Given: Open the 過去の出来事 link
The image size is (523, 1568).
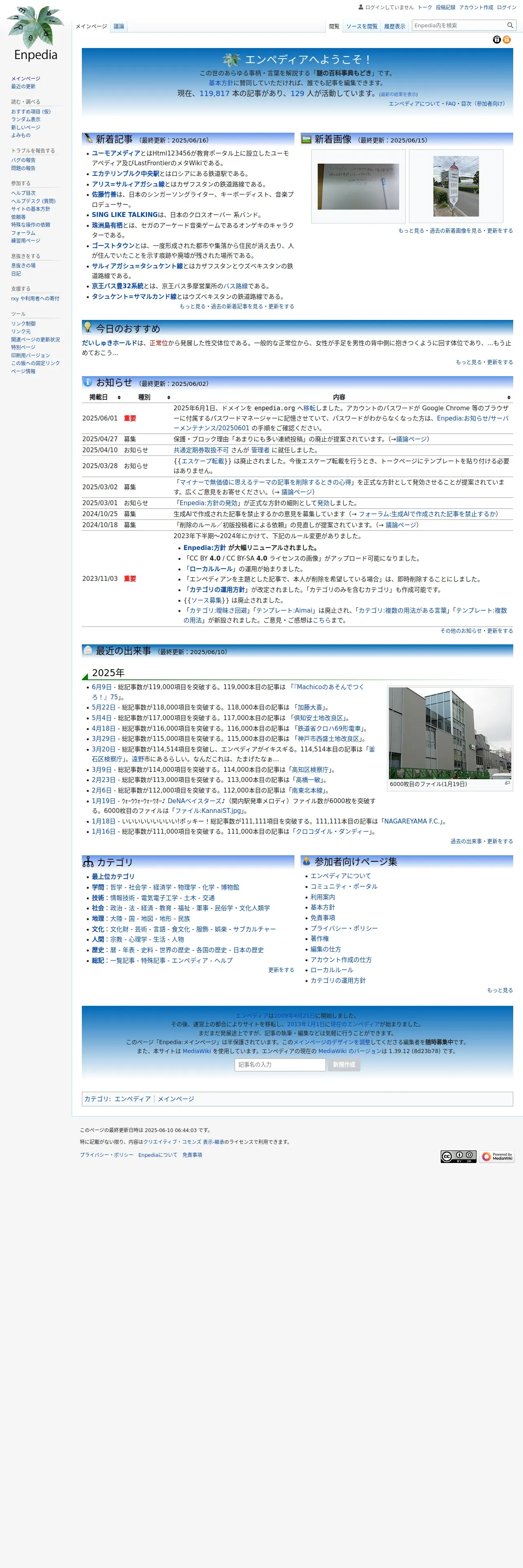Looking at the screenshot, I should point(466,841).
